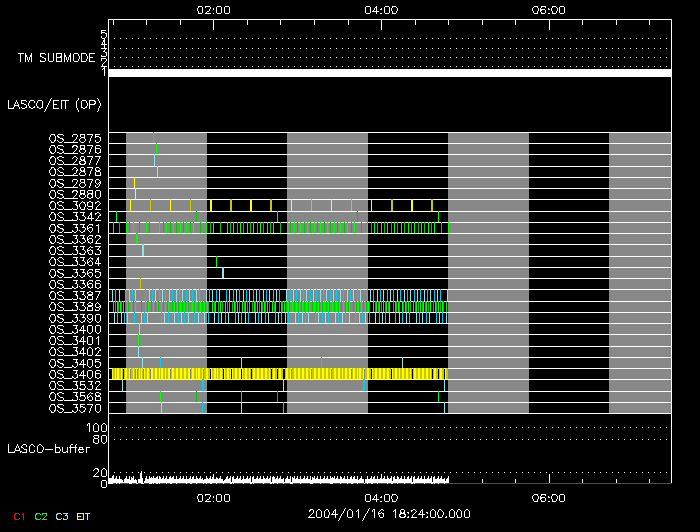Screen dimensions: 700x532
Task: Click the 04:00 tick on top axis
Action: (x=382, y=10)
